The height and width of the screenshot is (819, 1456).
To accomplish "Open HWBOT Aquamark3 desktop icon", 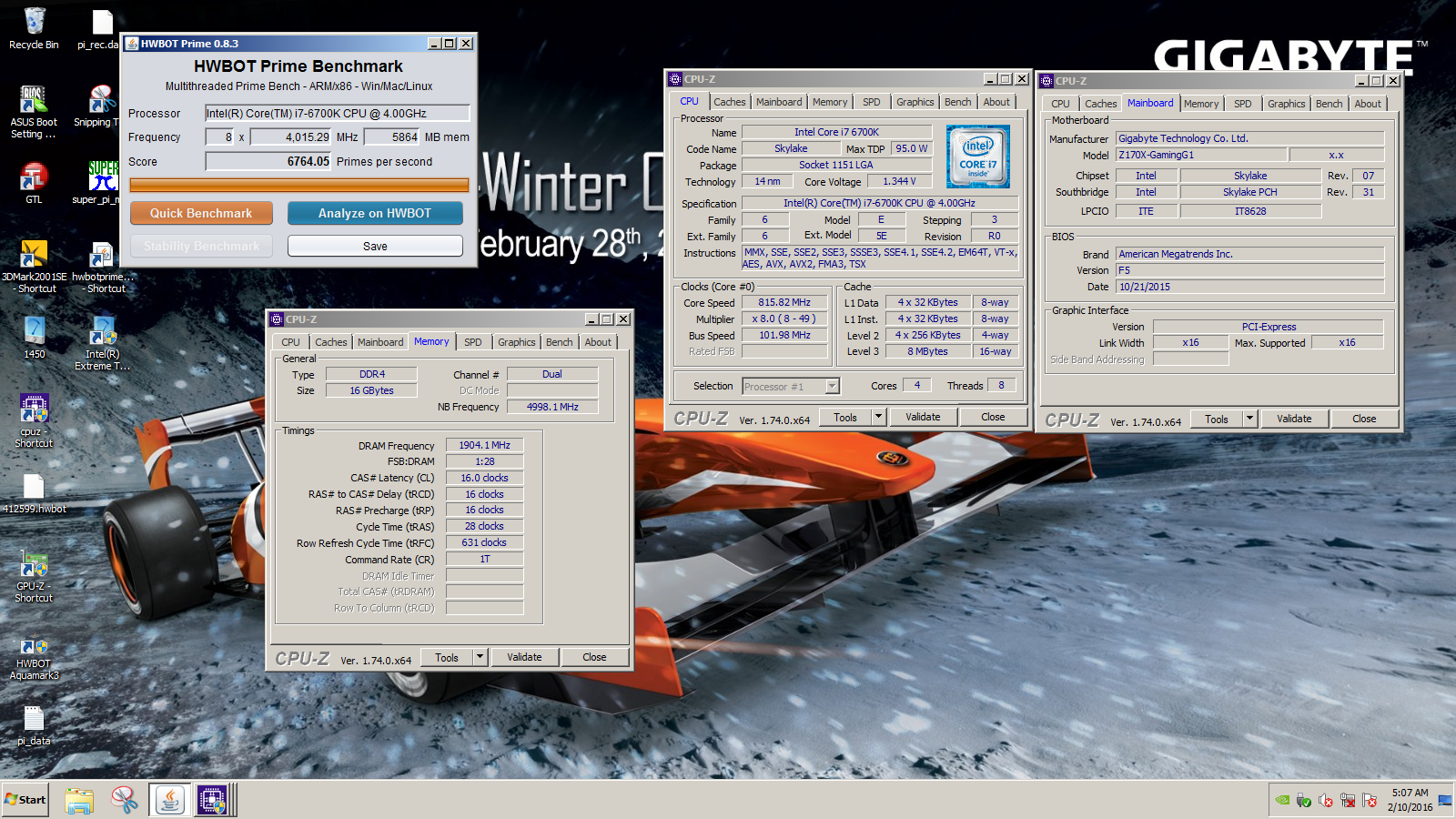I will tap(34, 655).
